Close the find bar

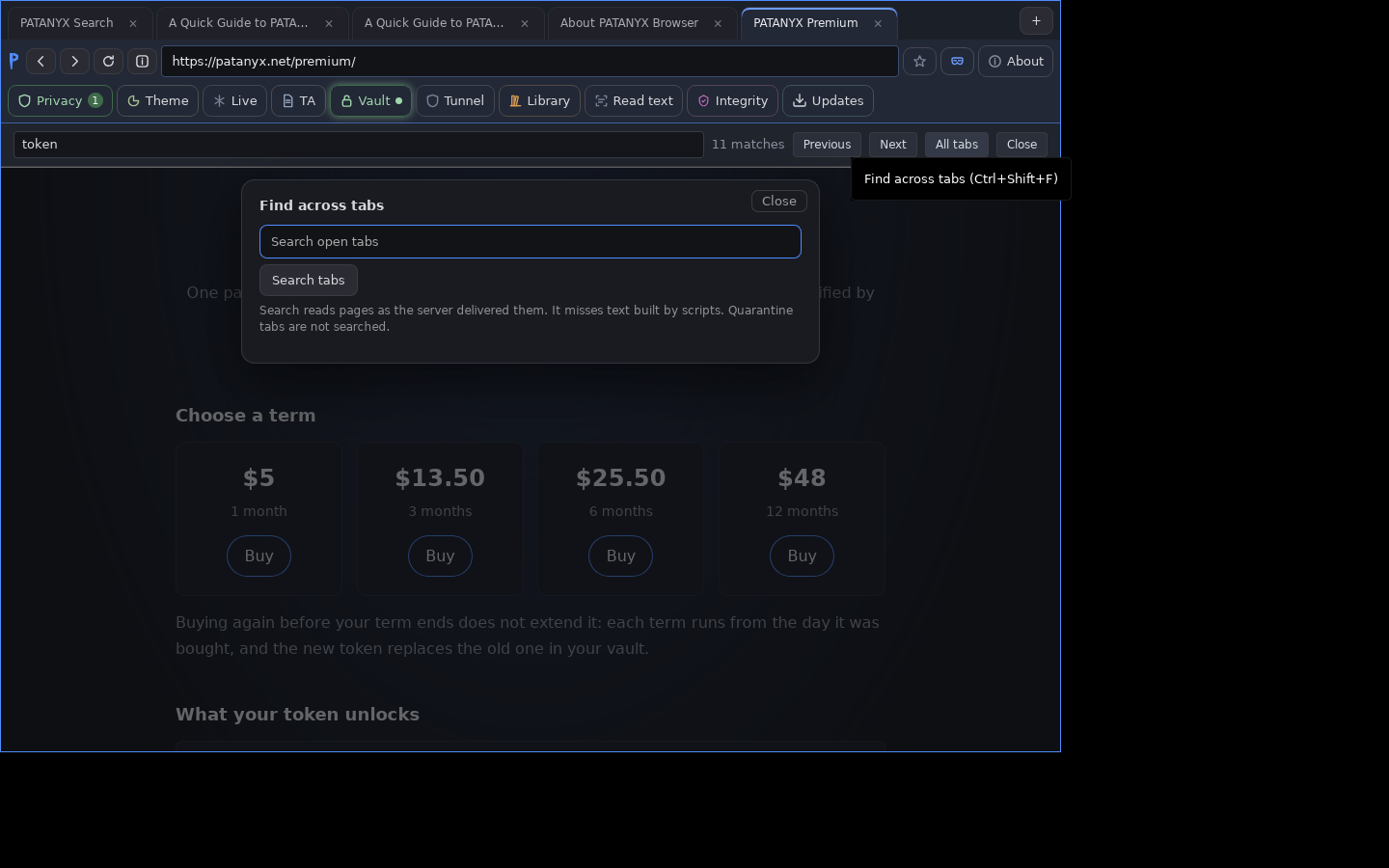click(x=1021, y=144)
